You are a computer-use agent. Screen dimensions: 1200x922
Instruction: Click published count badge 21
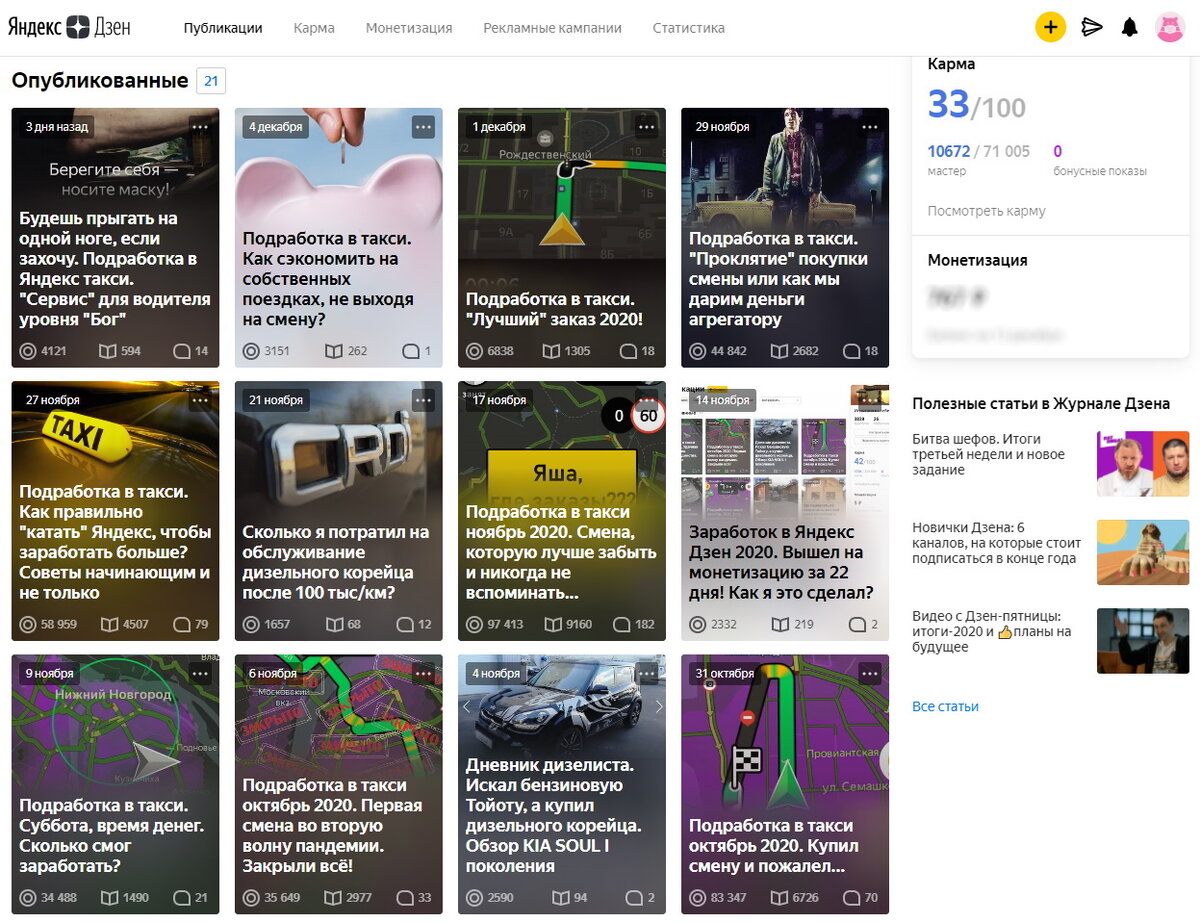coord(211,81)
